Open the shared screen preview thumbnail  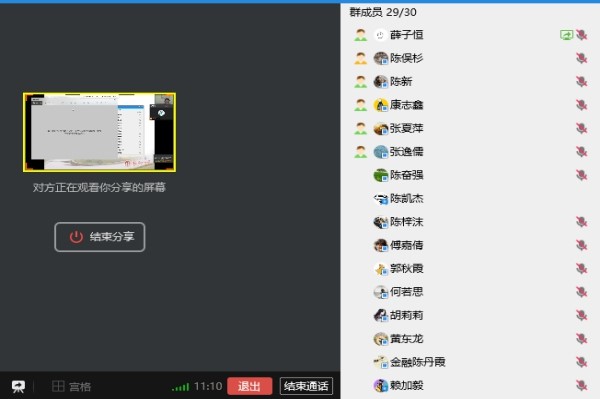click(x=99, y=132)
